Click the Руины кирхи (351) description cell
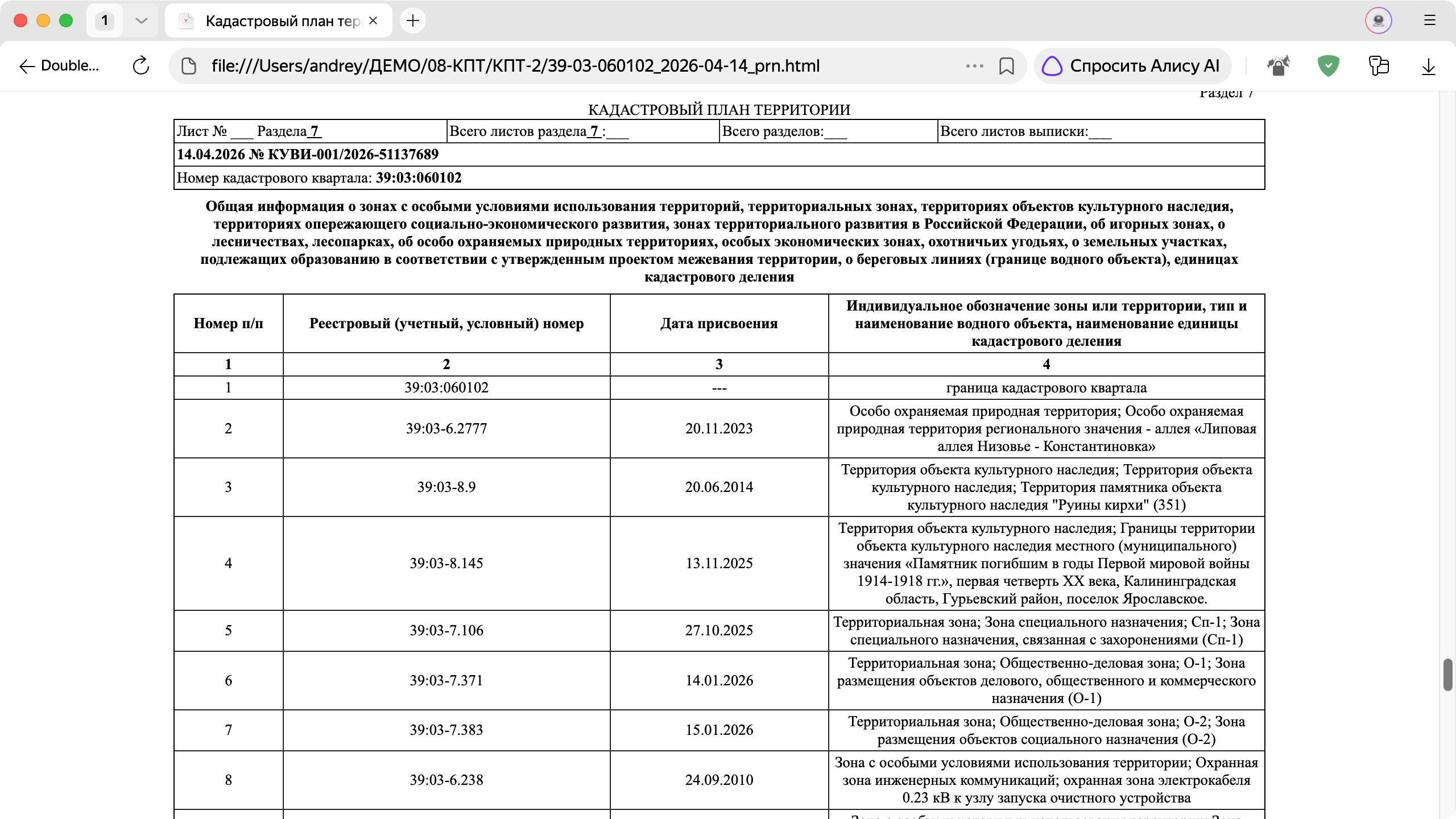The width and height of the screenshot is (1456, 819). (1046, 487)
